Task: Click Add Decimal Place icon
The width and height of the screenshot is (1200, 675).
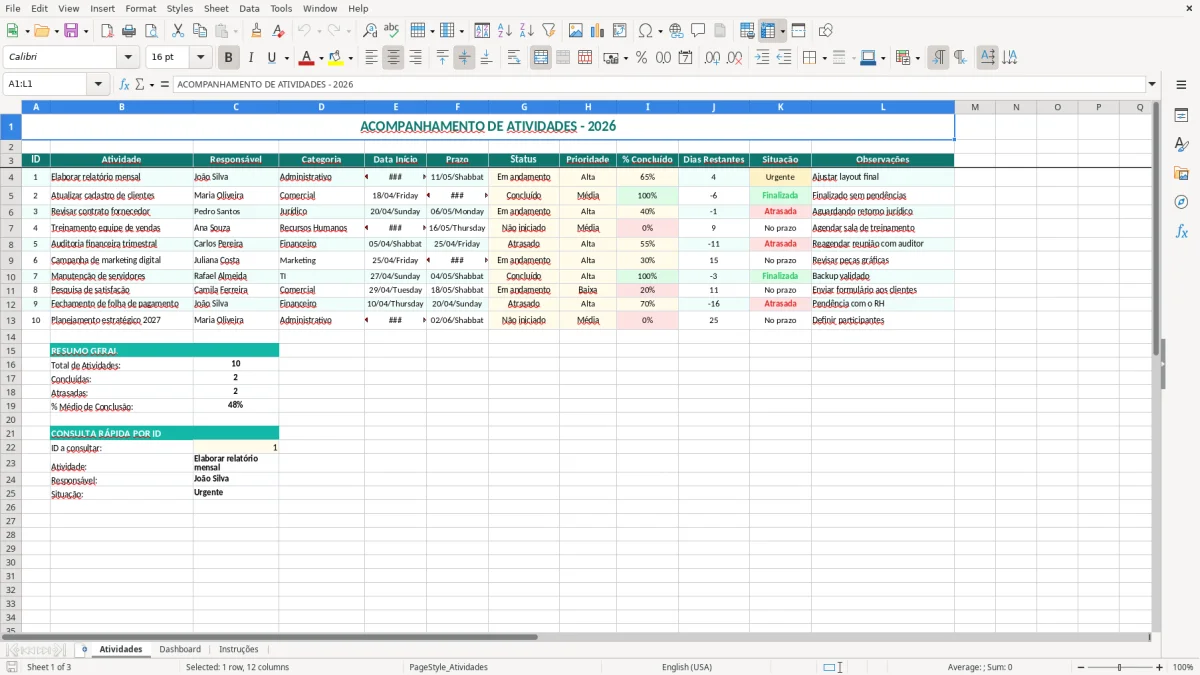Action: [x=713, y=58]
